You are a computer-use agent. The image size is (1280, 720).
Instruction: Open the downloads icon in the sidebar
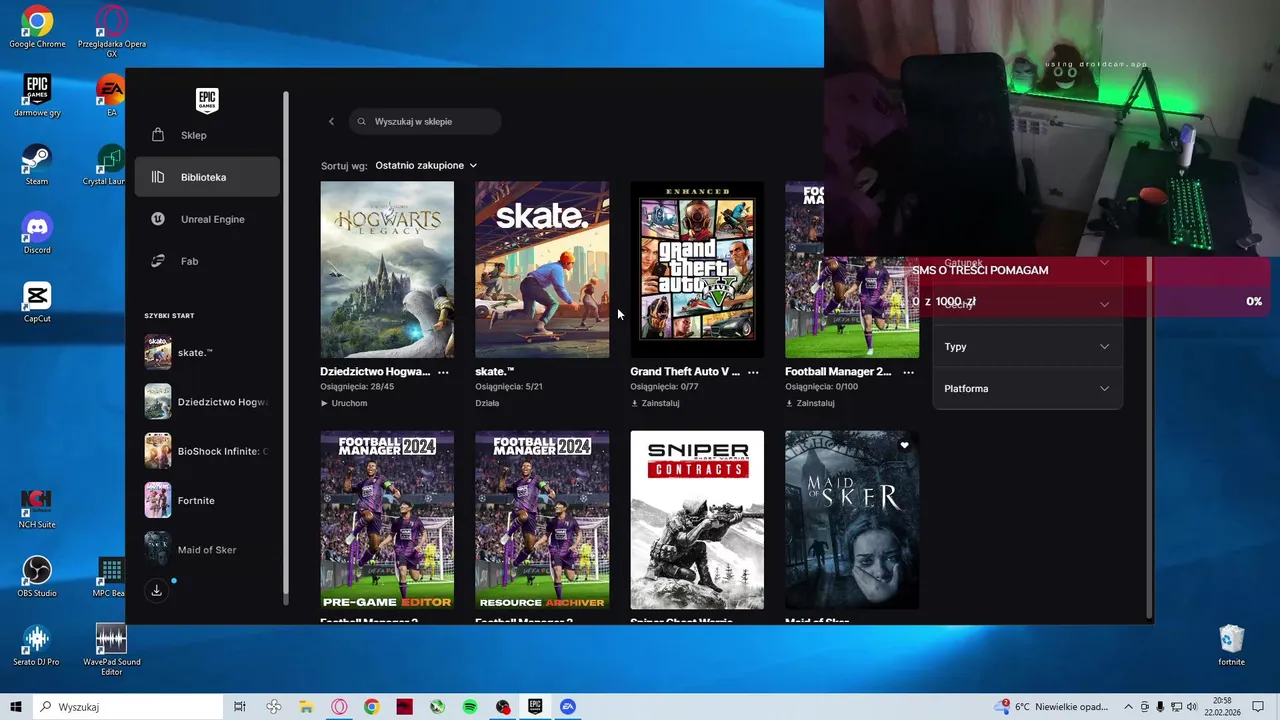tap(156, 591)
